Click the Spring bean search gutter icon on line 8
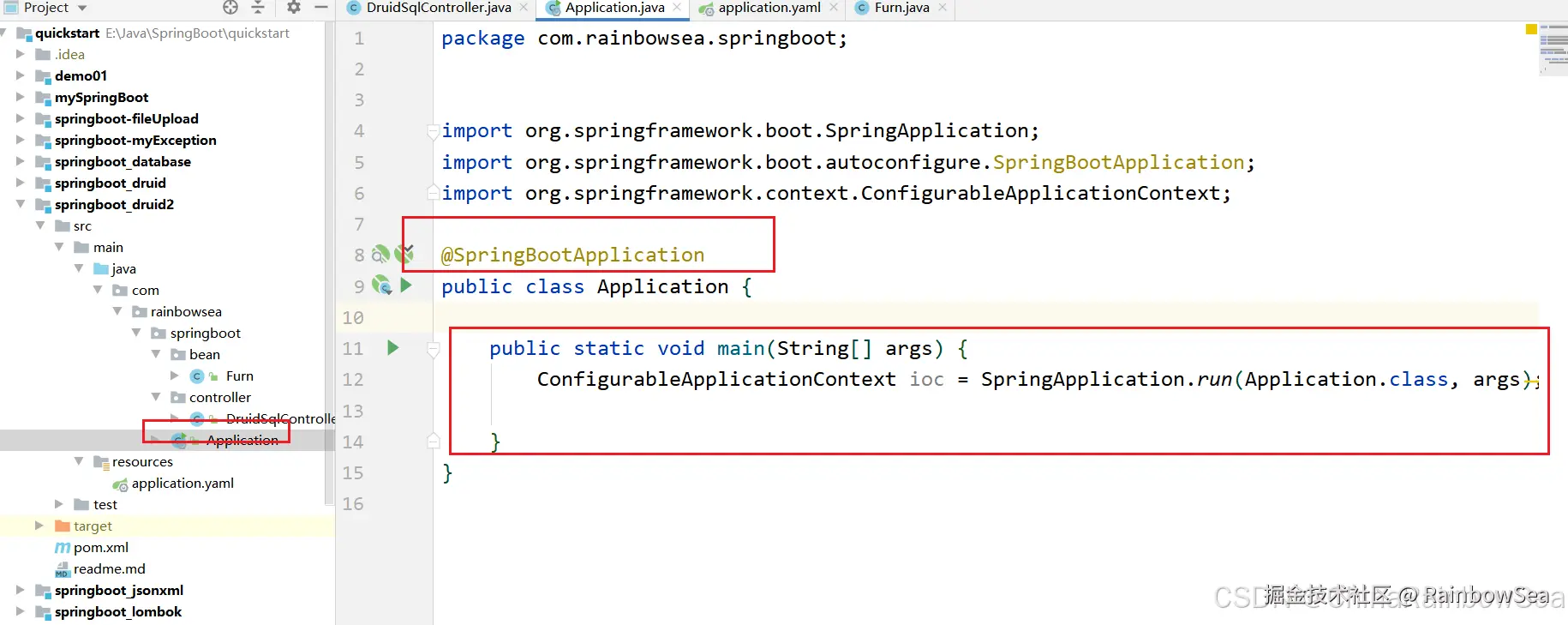Screen dimensions: 1568x625 [x=380, y=254]
